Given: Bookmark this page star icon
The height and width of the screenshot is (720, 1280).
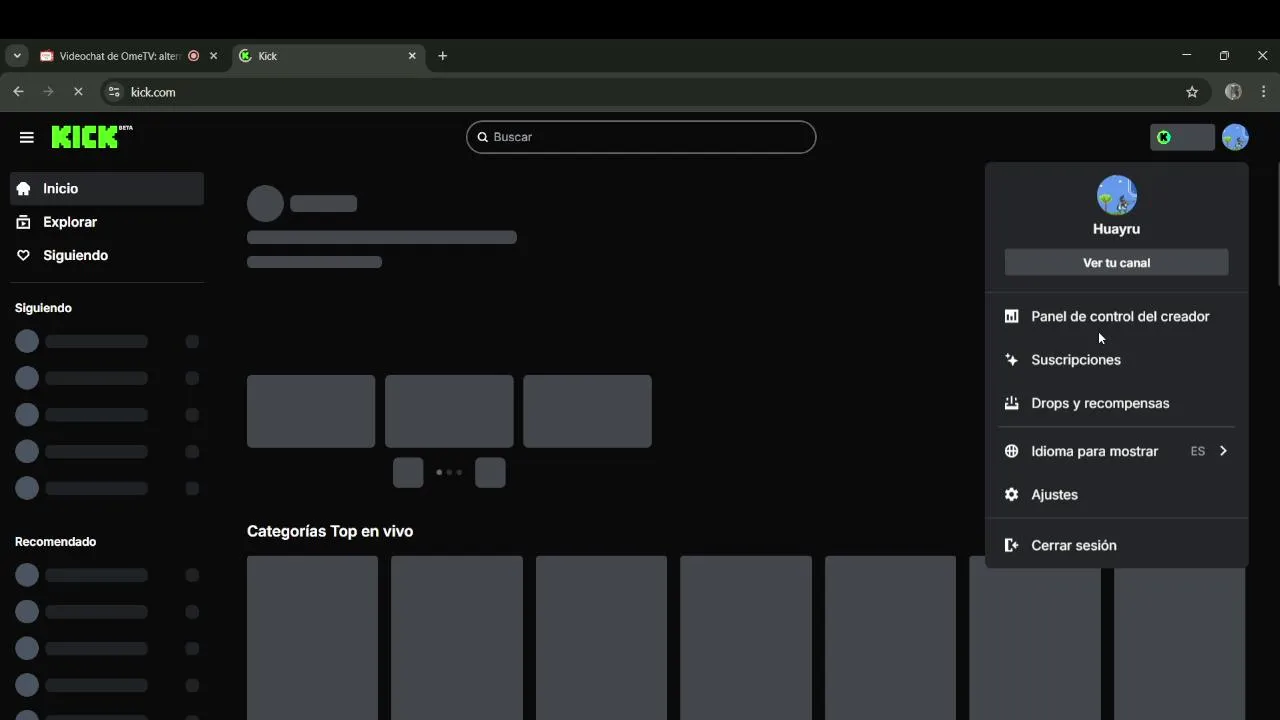Looking at the screenshot, I should pyautogui.click(x=1192, y=92).
